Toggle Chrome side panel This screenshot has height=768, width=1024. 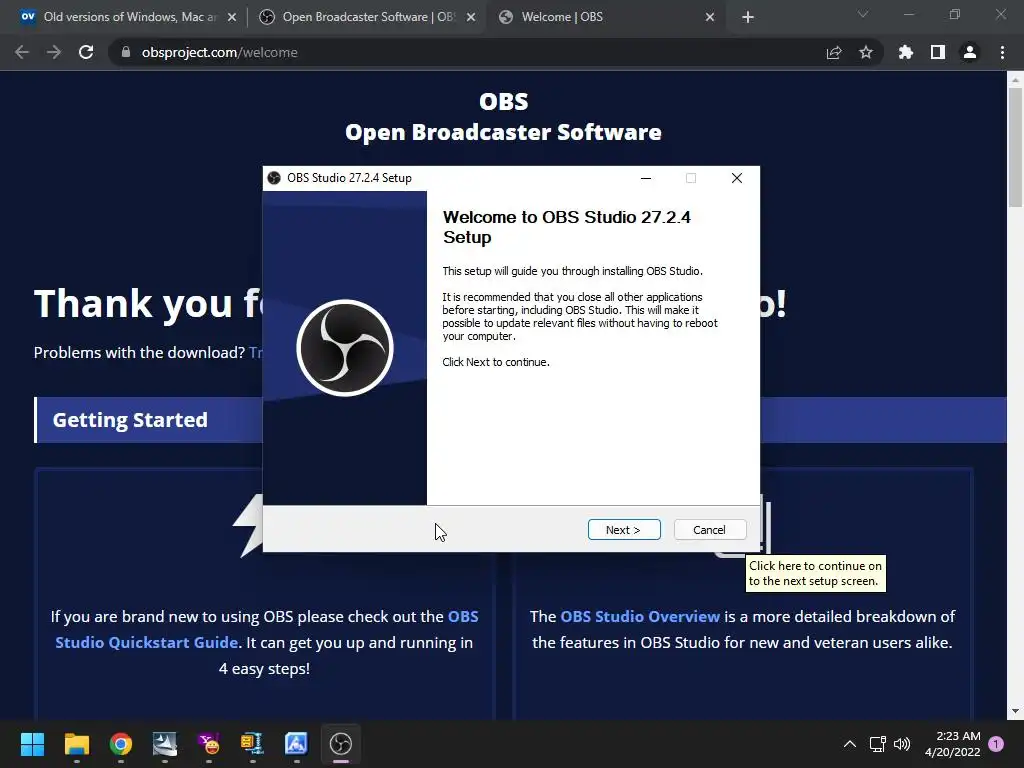pos(938,52)
